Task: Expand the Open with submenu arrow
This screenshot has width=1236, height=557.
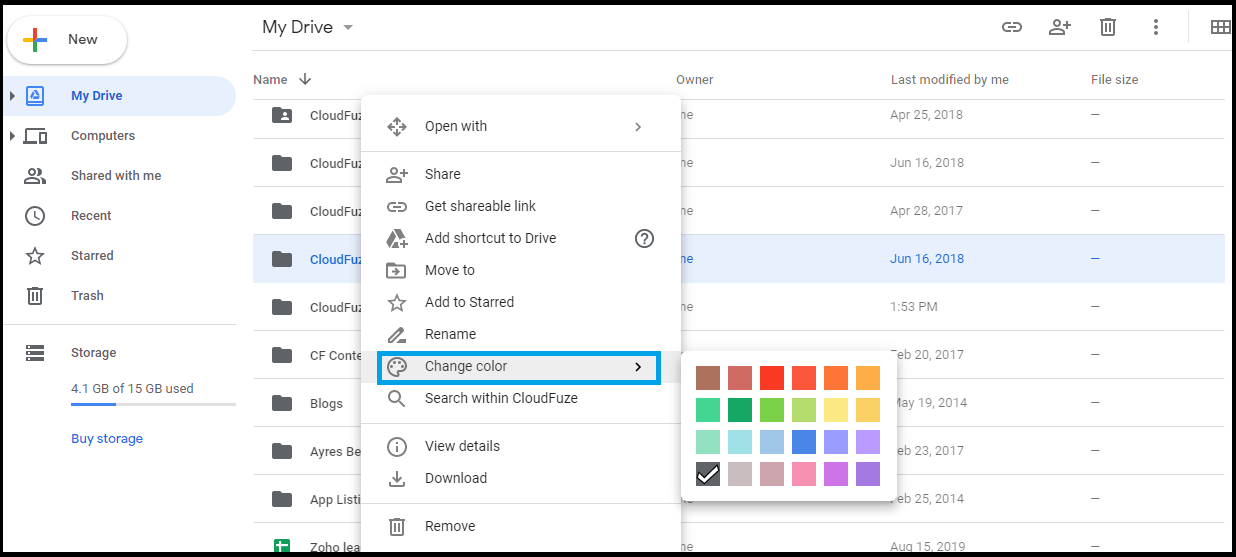Action: click(x=638, y=127)
